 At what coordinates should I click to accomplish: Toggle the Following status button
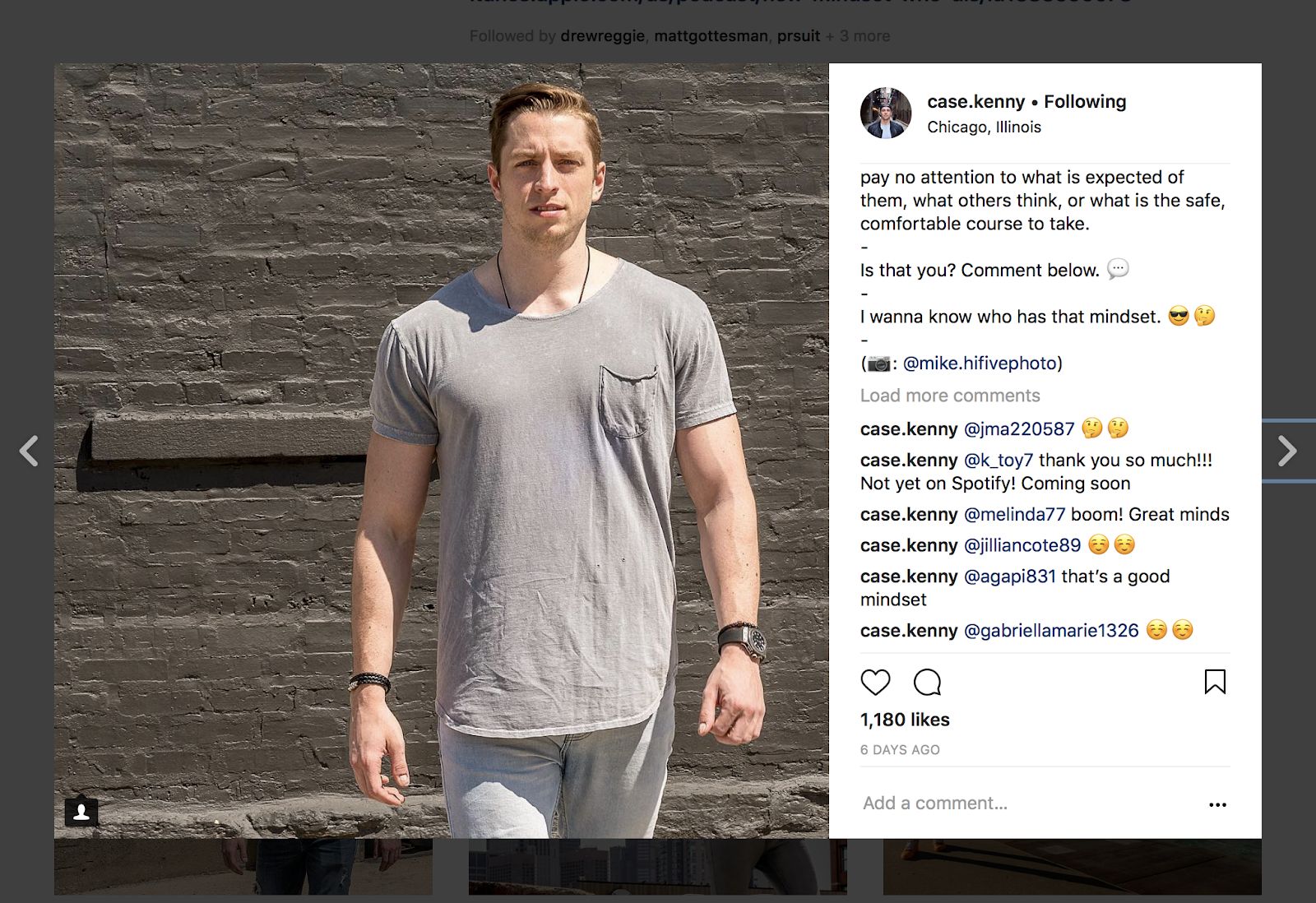(x=1085, y=102)
